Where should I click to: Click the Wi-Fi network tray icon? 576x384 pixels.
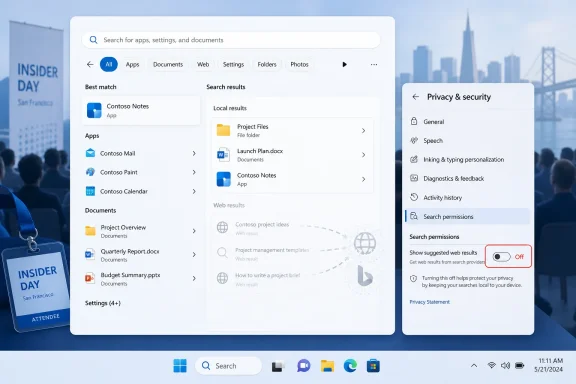click(x=492, y=365)
